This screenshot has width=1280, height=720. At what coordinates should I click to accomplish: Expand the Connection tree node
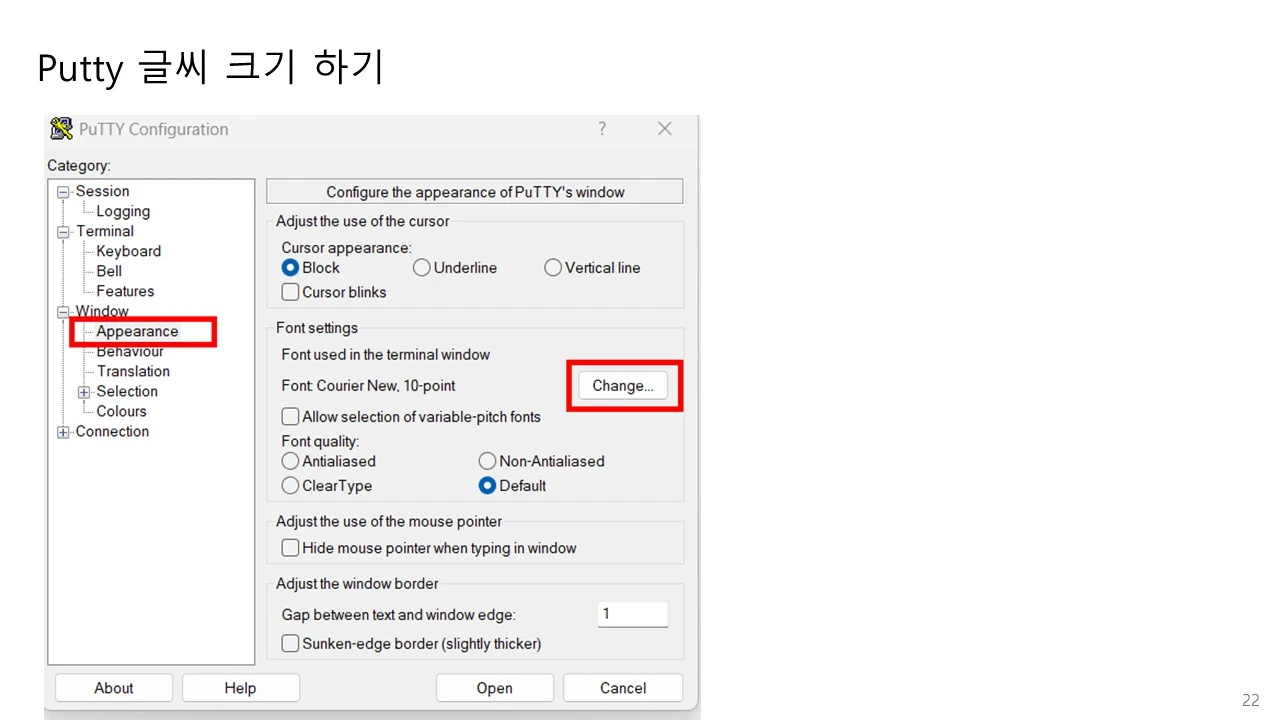coord(62,431)
